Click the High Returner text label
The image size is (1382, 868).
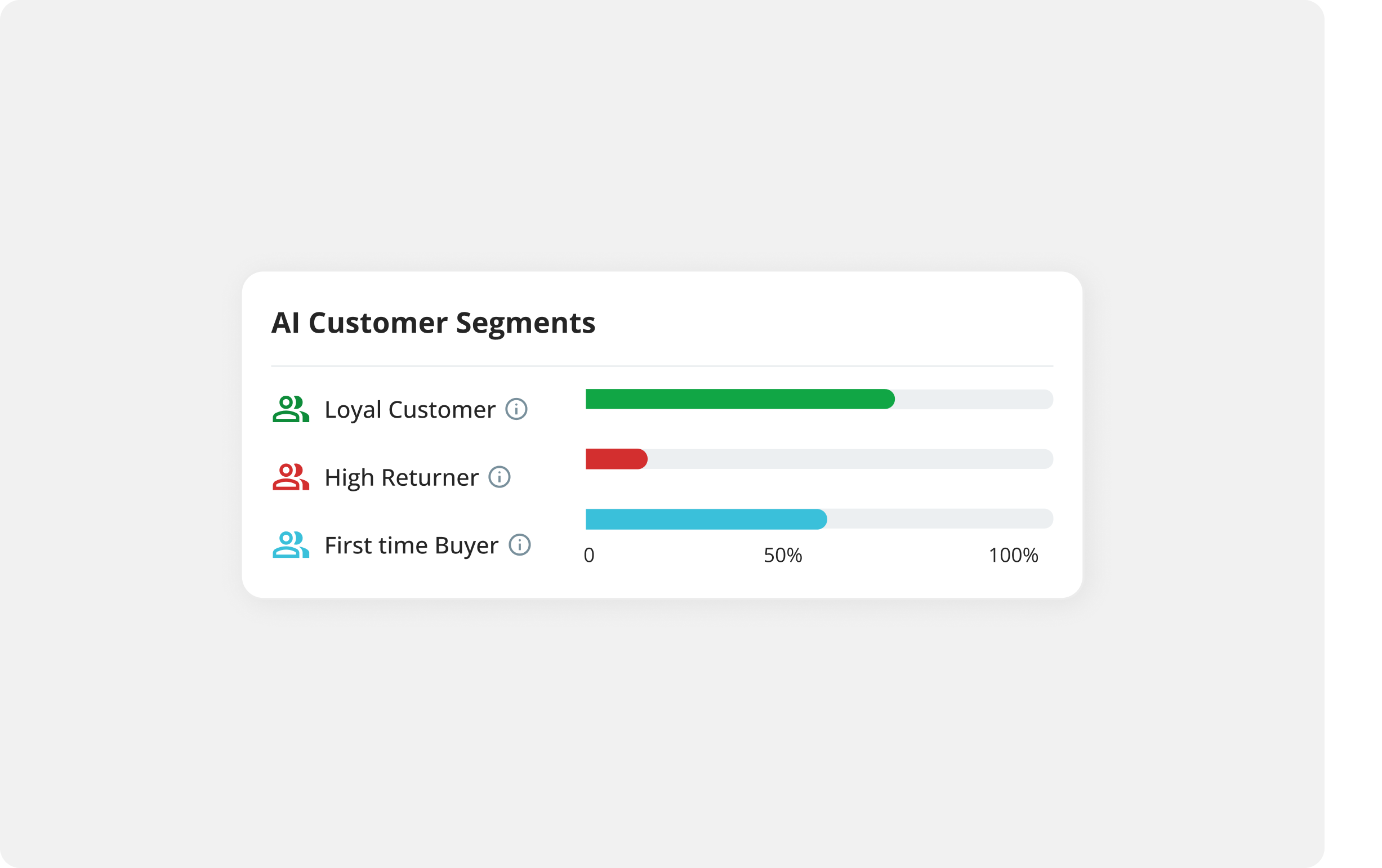pos(401,477)
